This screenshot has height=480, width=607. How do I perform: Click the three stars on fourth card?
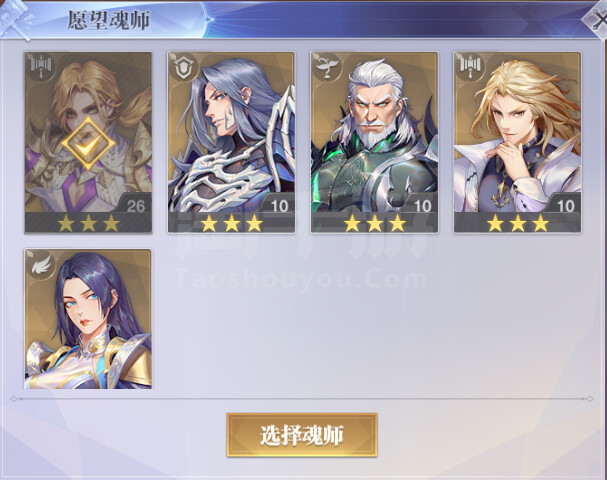[518, 223]
